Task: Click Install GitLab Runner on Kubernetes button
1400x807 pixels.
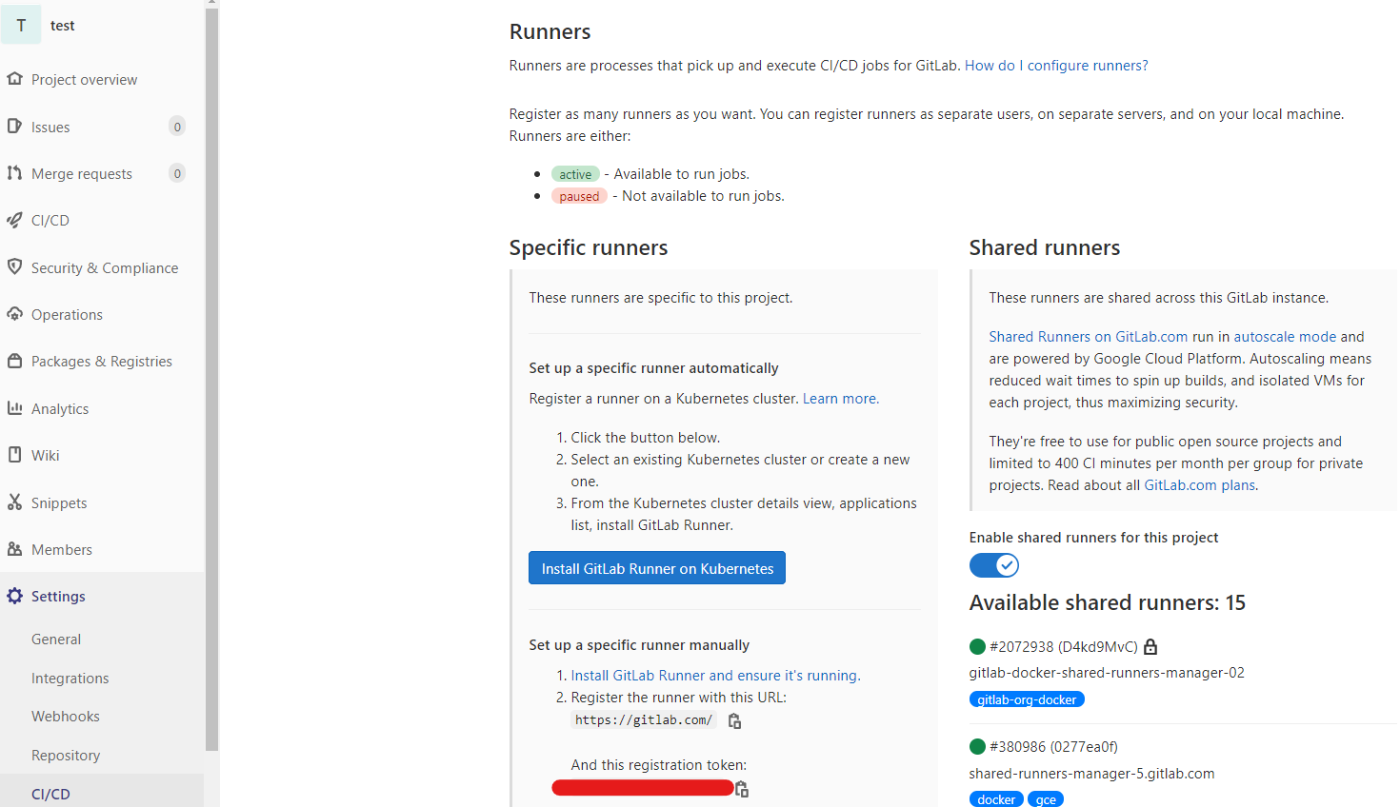Action: coord(657,568)
